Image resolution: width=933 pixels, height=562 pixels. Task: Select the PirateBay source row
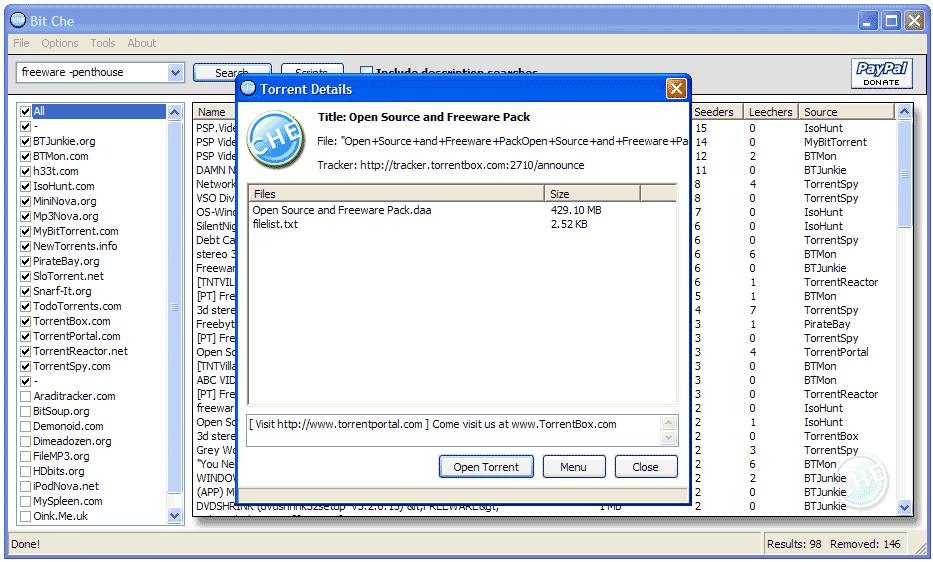(826, 324)
